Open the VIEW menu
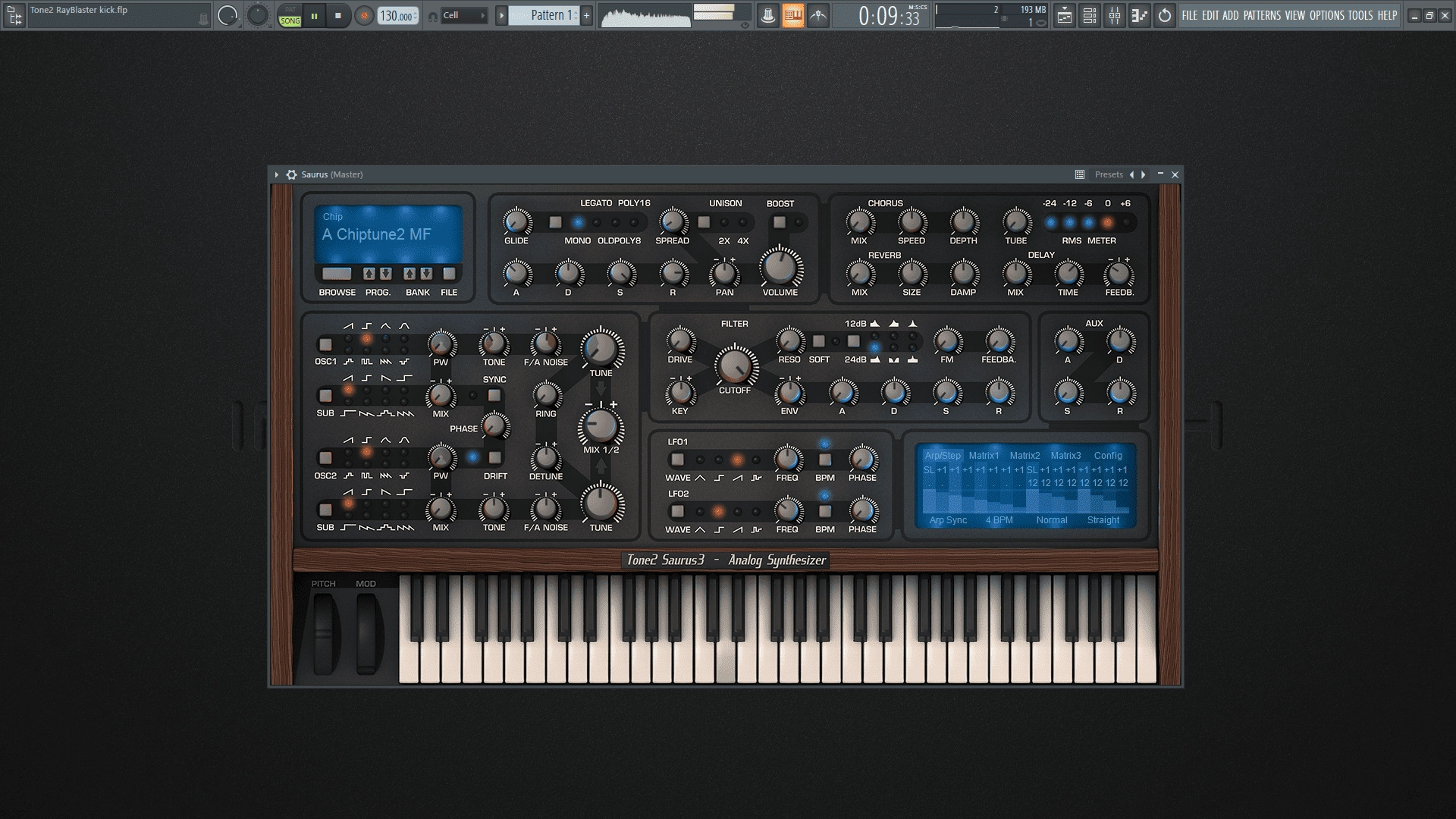The width and height of the screenshot is (1456, 819). click(x=1295, y=15)
